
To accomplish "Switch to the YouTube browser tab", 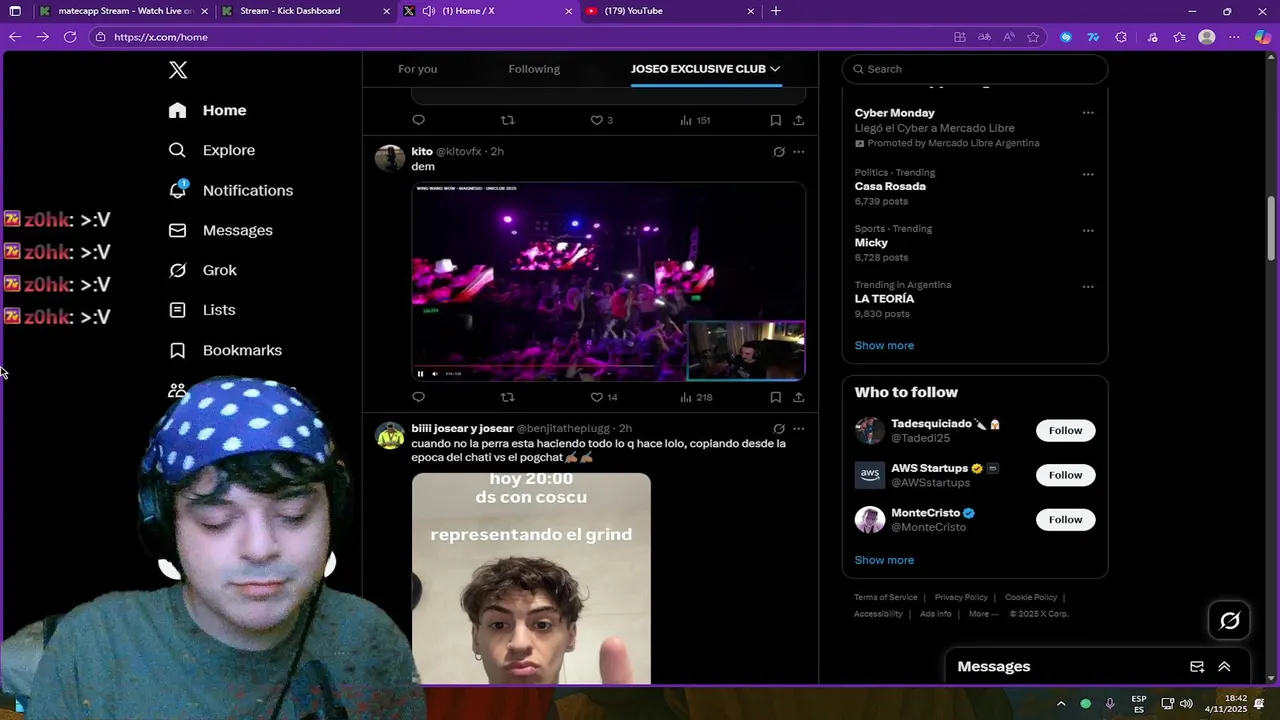I will coord(670,11).
